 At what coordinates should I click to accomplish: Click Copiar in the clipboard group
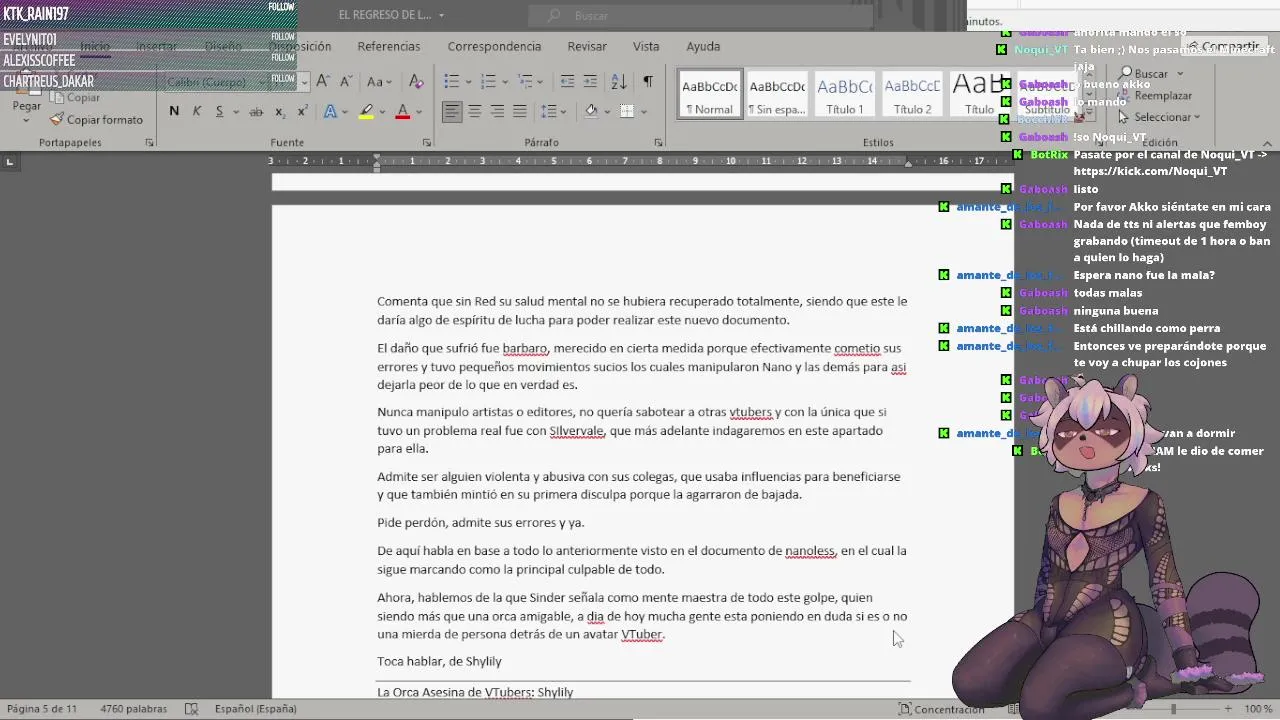(75, 97)
